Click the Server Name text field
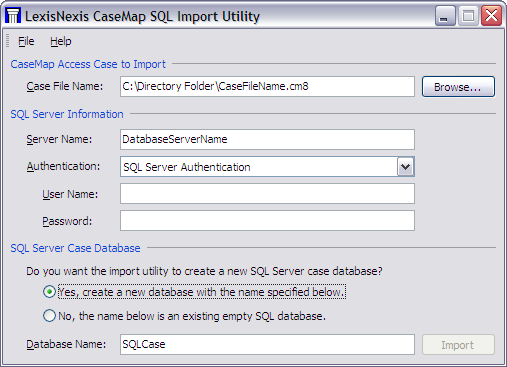This screenshot has width=507, height=367. [267, 139]
